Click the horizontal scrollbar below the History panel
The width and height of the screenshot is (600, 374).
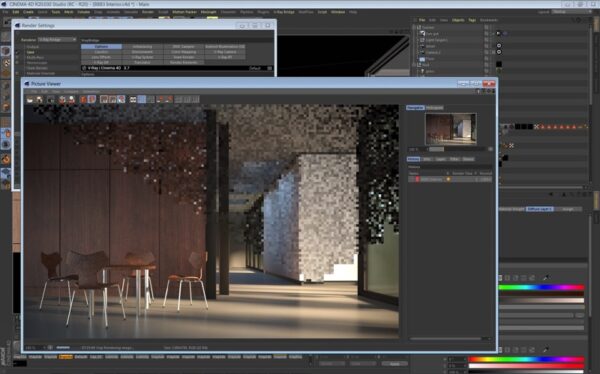click(x=445, y=339)
